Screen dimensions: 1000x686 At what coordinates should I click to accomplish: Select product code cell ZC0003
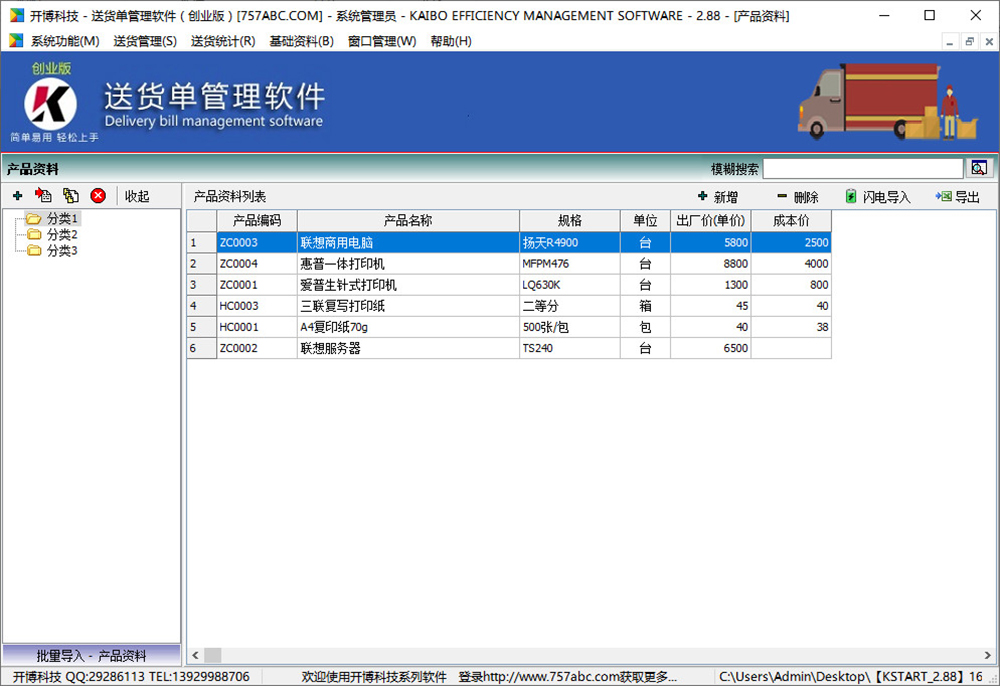pos(257,242)
